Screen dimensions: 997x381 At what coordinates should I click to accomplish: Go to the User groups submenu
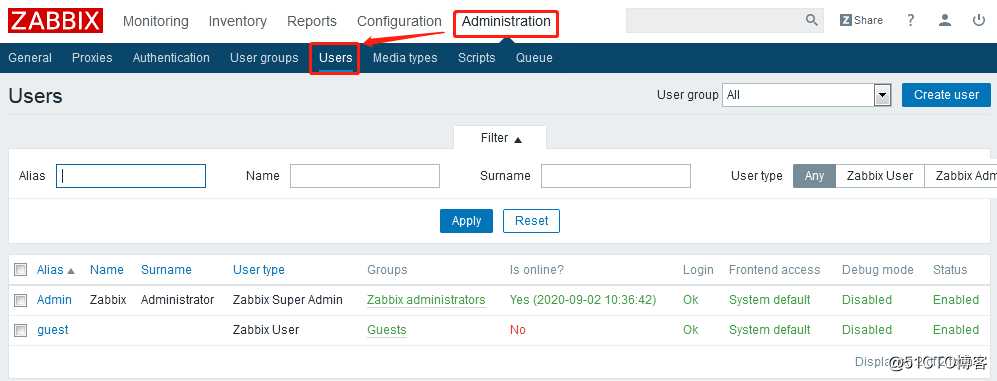[264, 58]
